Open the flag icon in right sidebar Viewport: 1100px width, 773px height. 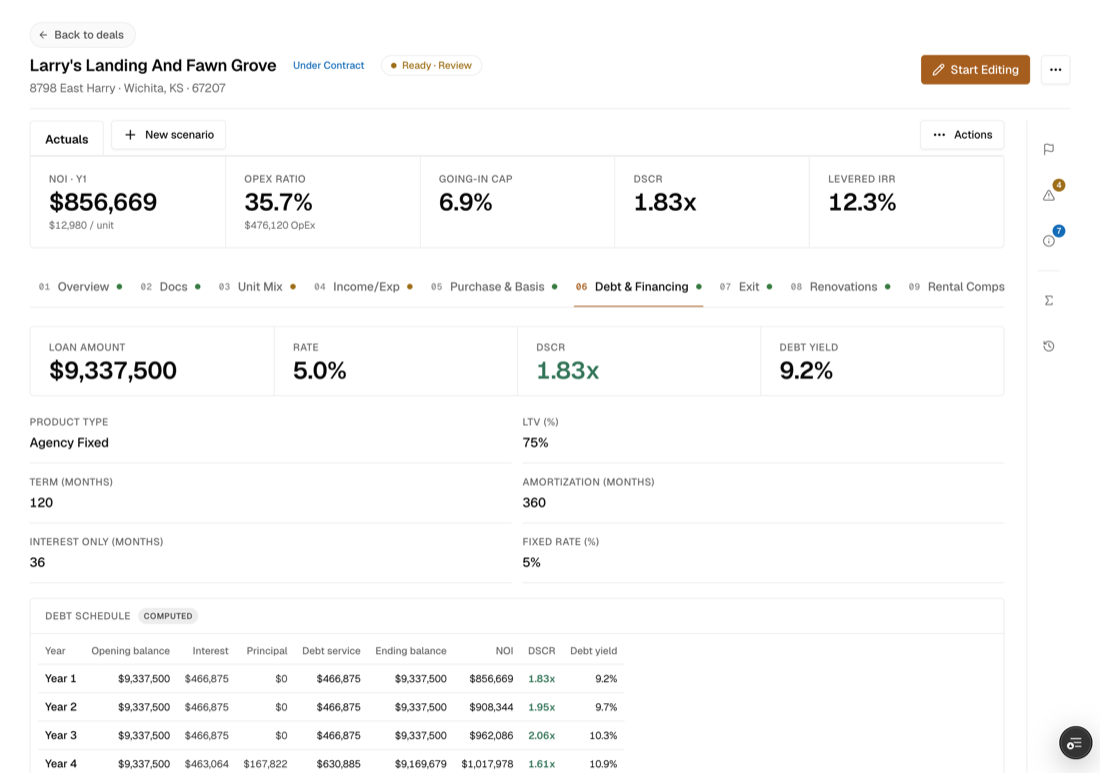coord(1049,149)
